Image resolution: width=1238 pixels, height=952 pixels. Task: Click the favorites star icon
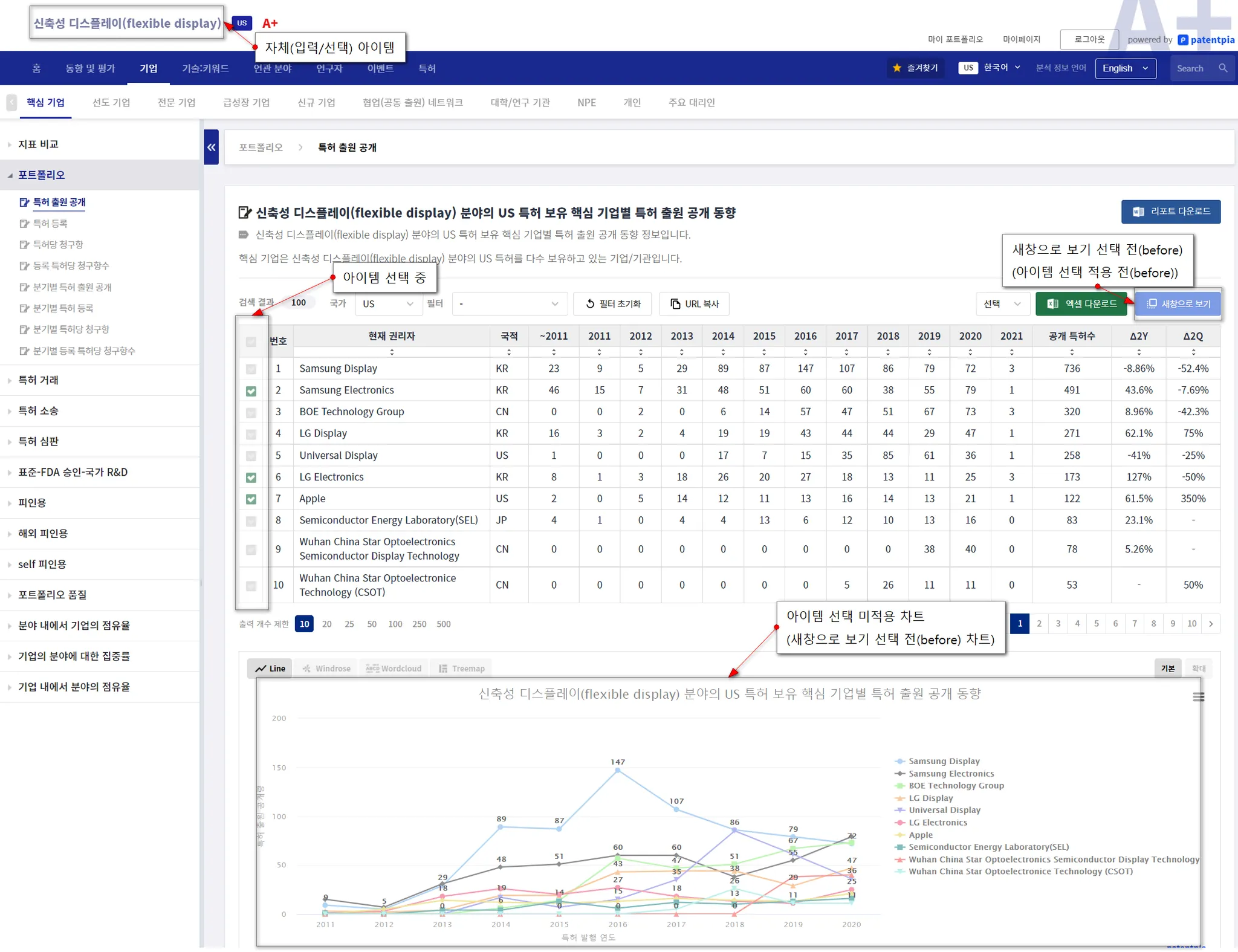(897, 68)
